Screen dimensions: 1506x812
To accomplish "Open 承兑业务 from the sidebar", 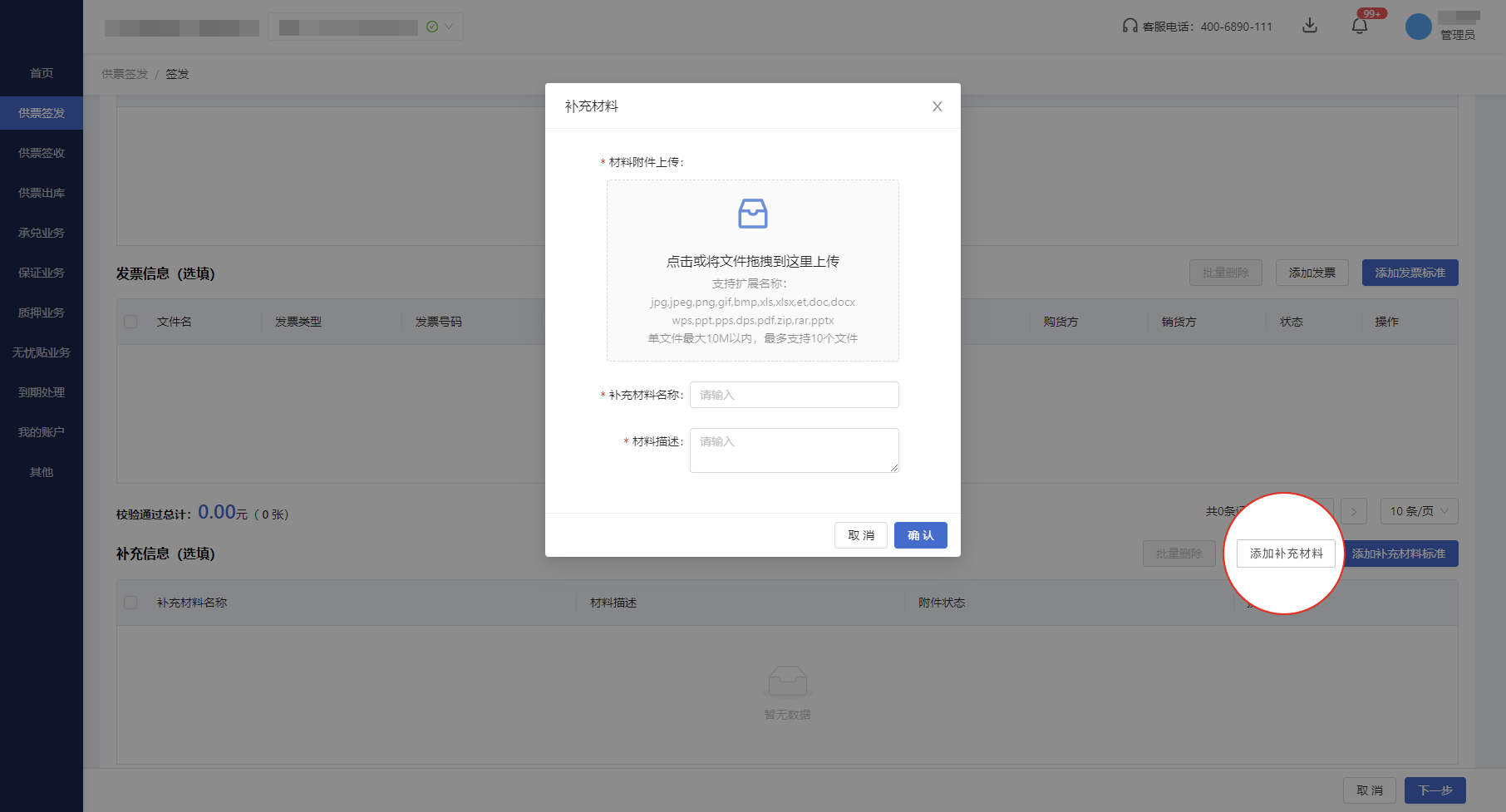I will (41, 233).
